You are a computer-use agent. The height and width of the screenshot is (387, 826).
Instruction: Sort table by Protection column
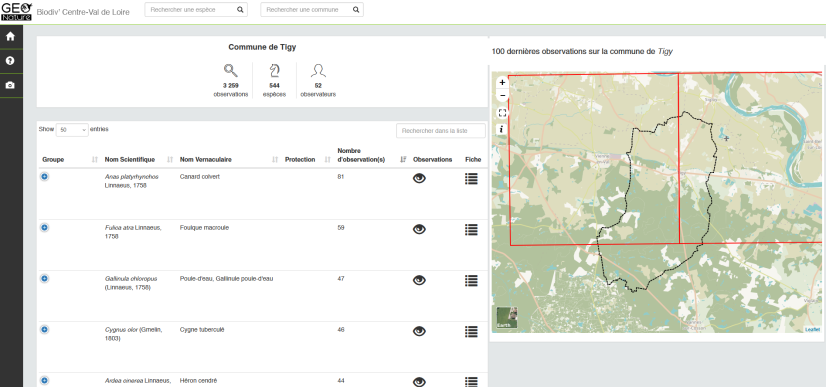tap(308, 160)
